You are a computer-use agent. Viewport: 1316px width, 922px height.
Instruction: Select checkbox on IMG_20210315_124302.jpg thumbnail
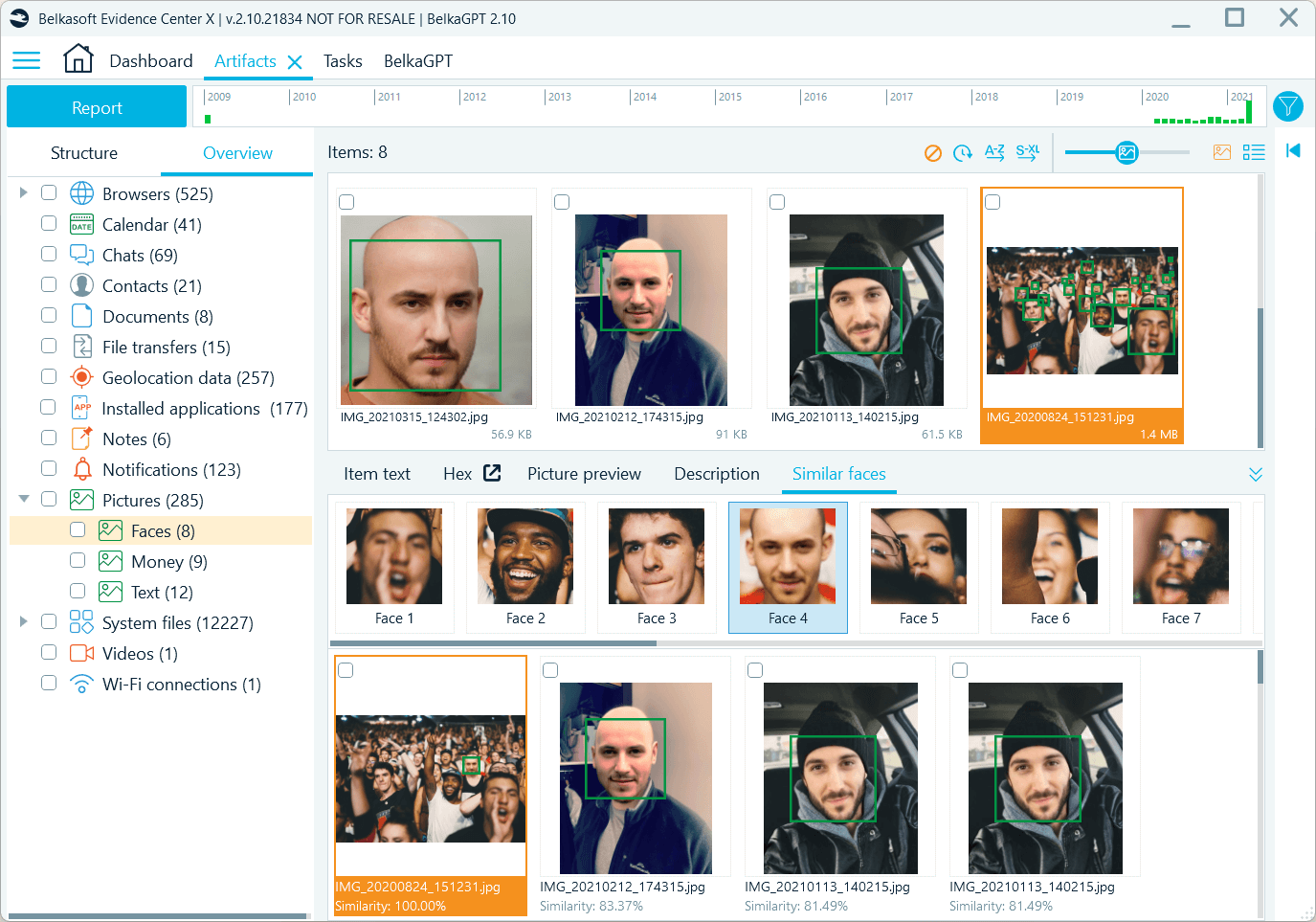tap(346, 202)
